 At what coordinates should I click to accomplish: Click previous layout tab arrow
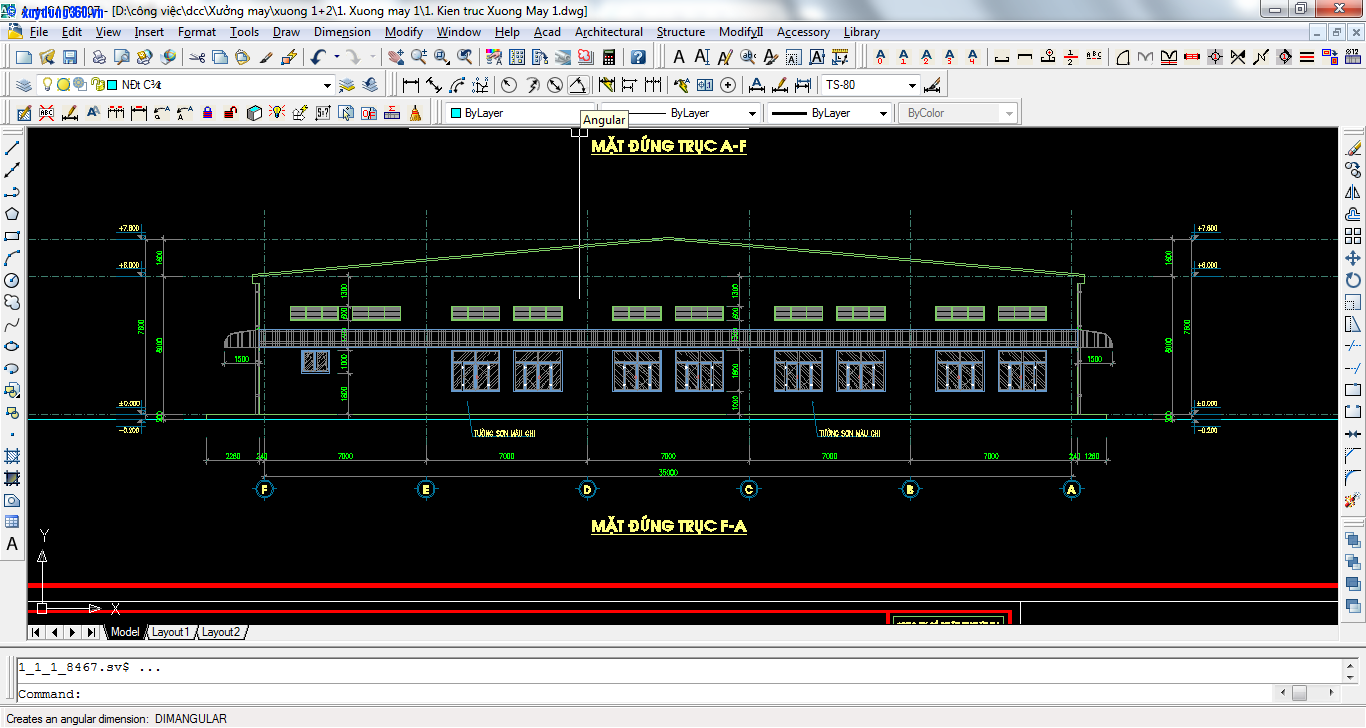pos(55,632)
